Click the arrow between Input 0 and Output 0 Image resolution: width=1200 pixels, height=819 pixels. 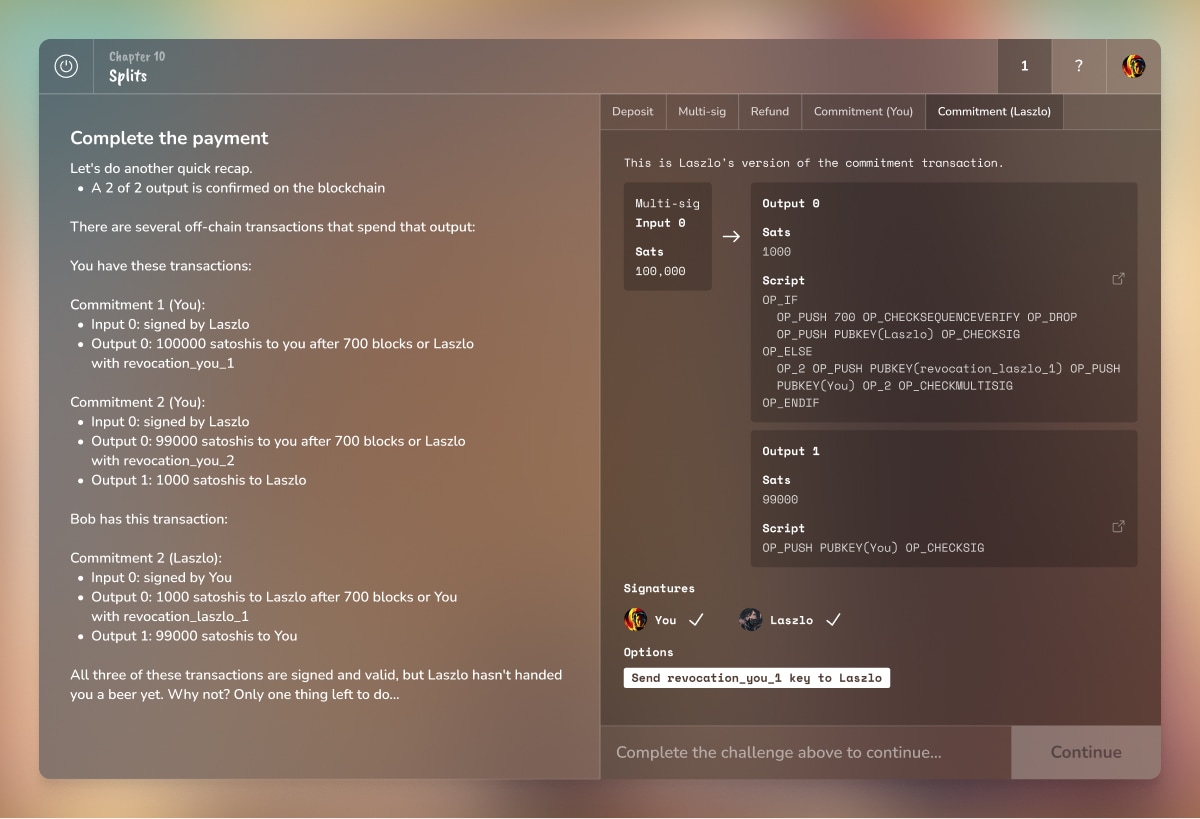(x=730, y=237)
